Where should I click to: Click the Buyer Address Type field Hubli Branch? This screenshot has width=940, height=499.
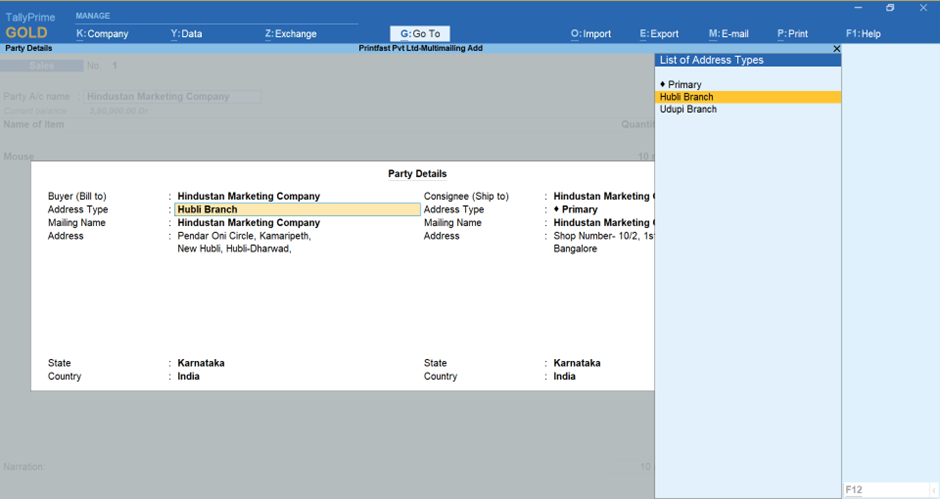tap(297, 209)
